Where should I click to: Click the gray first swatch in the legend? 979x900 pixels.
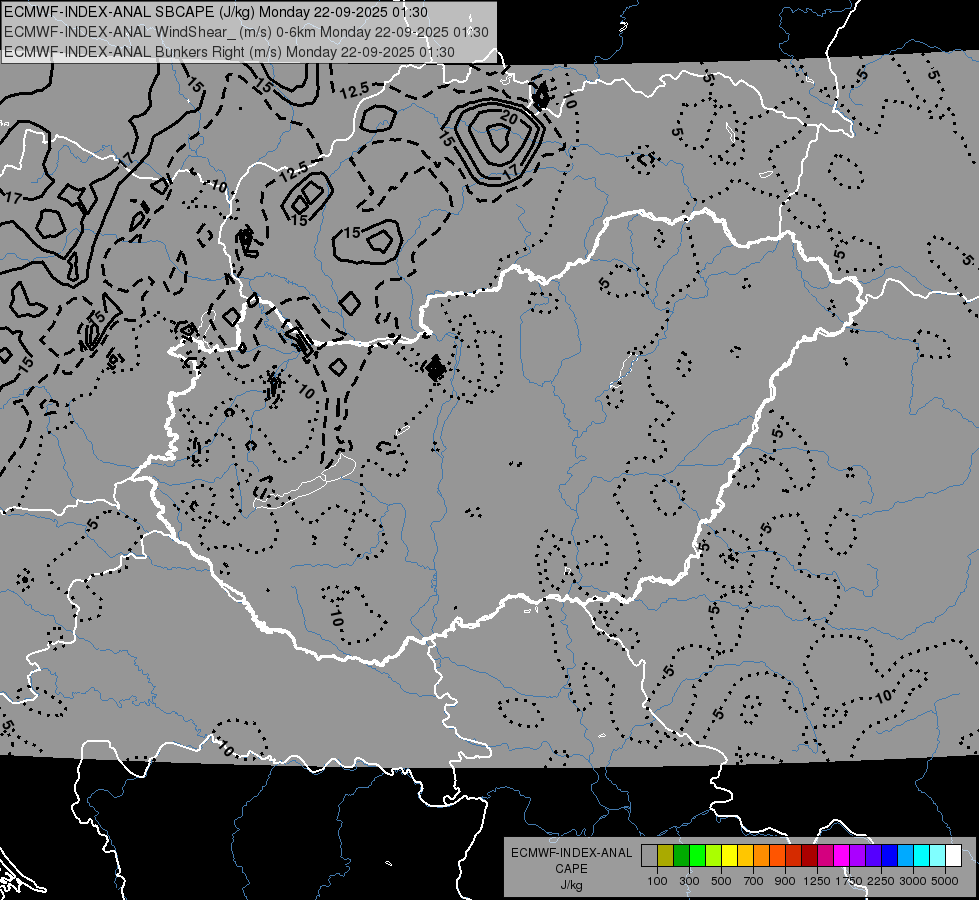[x=649, y=855]
